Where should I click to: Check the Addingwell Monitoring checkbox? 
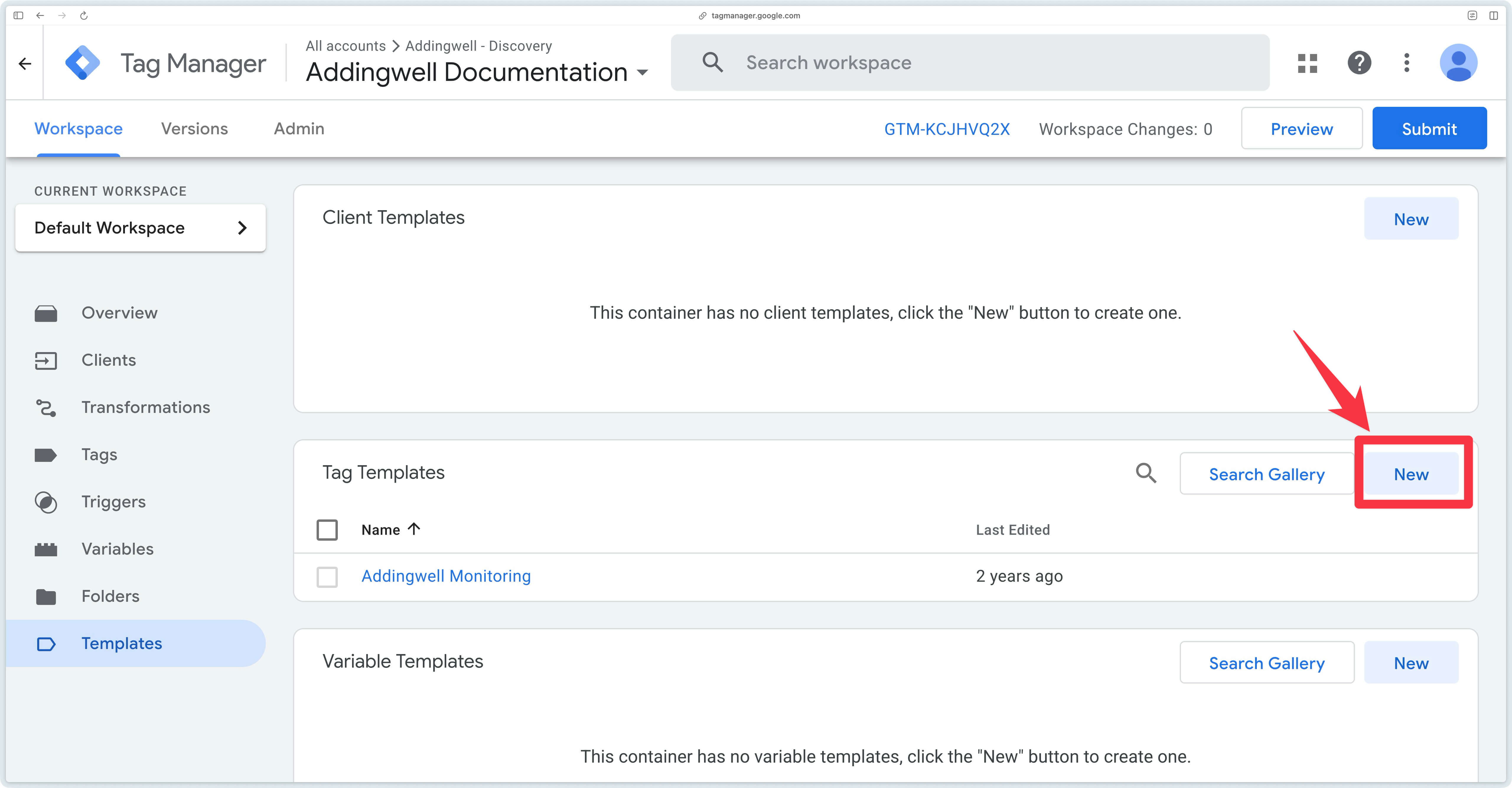coord(327,577)
